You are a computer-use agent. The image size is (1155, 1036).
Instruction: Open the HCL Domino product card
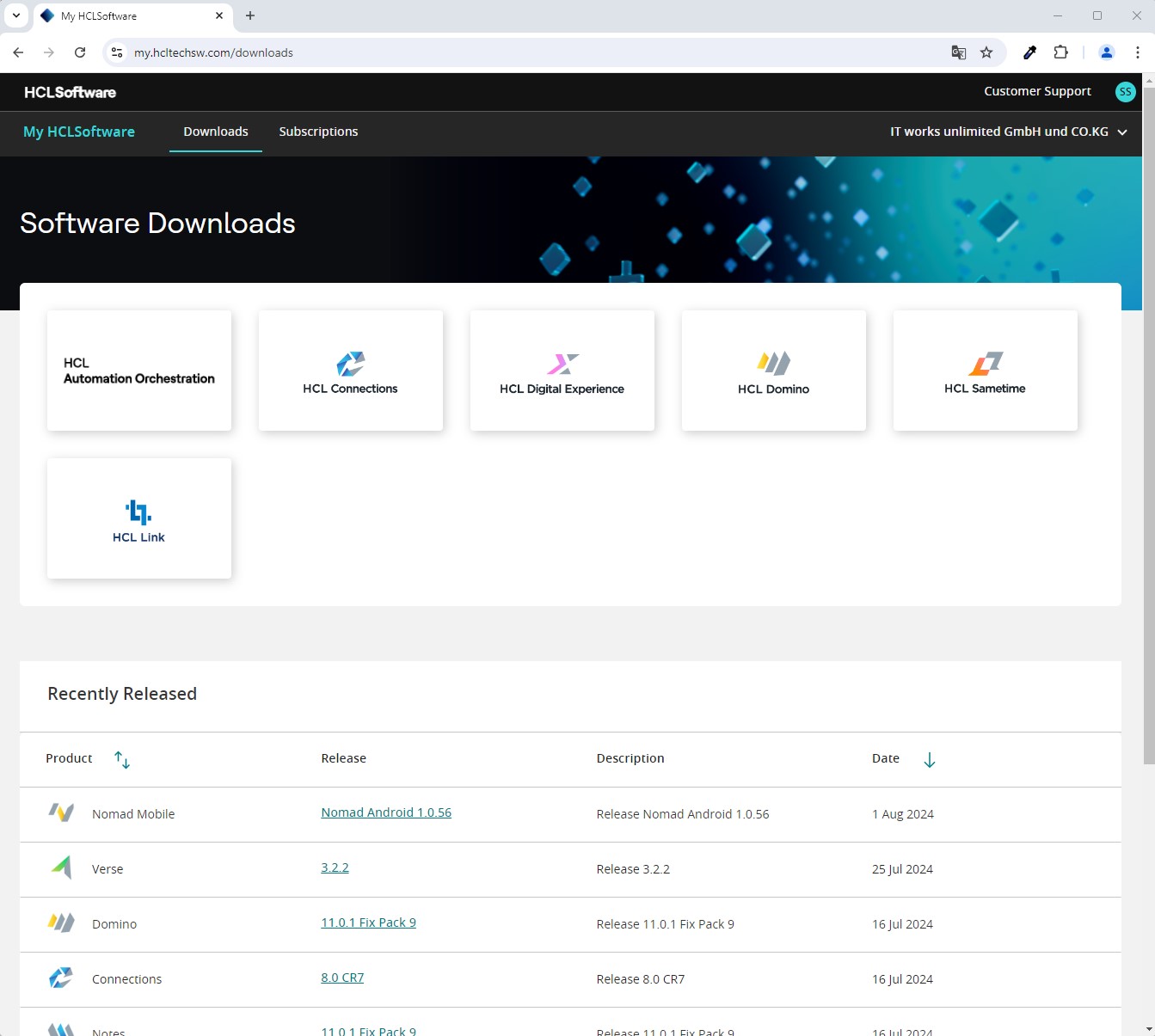pyautogui.click(x=774, y=371)
